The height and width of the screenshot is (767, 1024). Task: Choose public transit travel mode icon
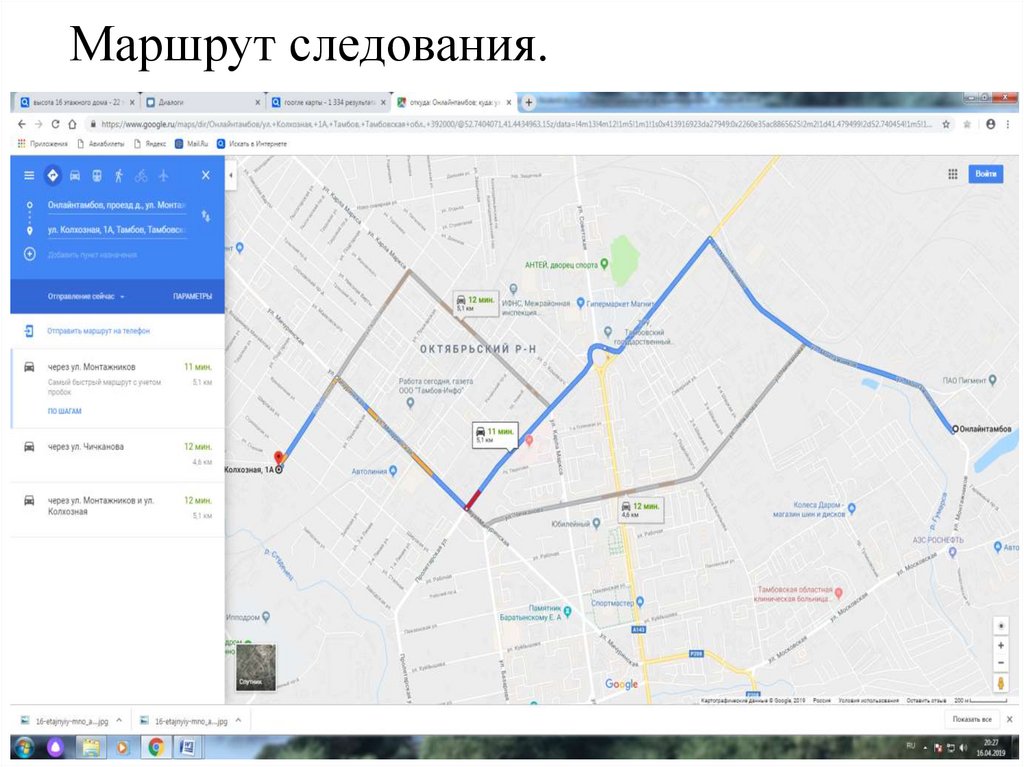coord(97,175)
